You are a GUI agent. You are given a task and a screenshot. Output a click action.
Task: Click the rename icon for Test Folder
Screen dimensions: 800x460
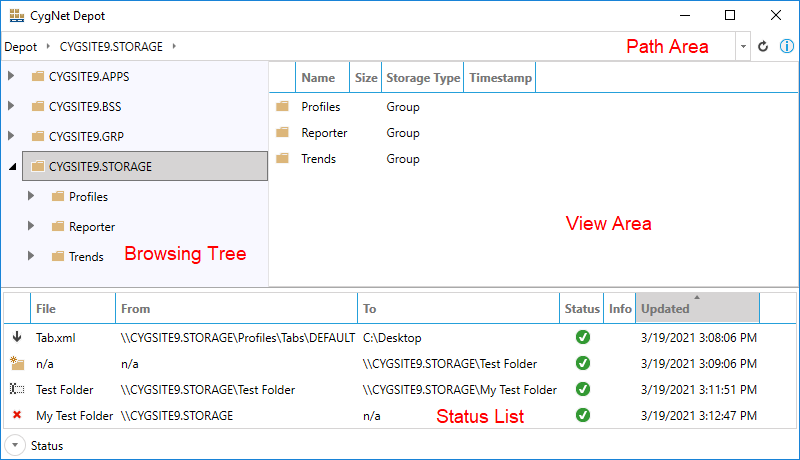(17, 389)
